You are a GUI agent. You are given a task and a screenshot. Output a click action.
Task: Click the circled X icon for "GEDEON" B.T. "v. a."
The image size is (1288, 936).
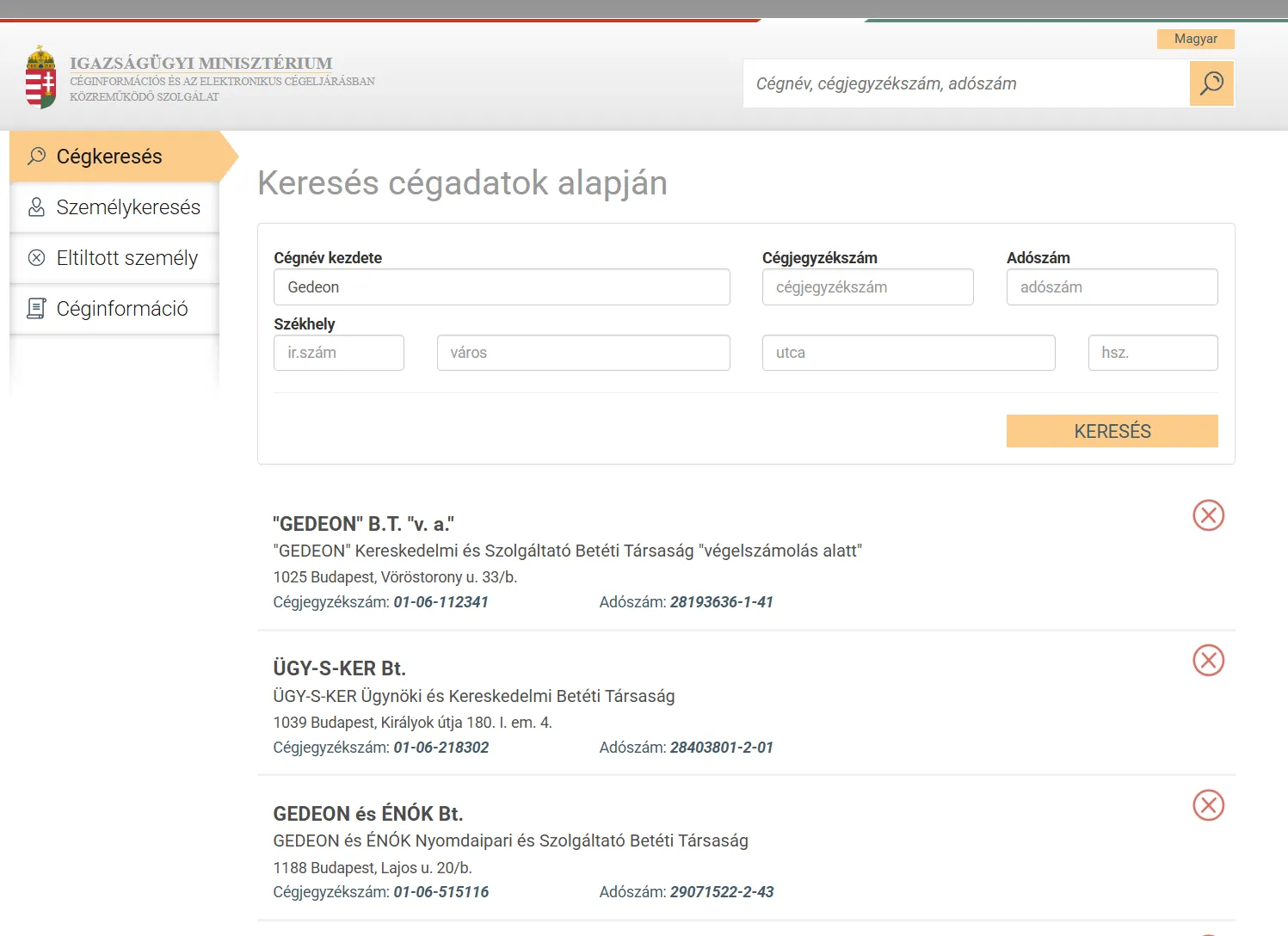[1208, 515]
